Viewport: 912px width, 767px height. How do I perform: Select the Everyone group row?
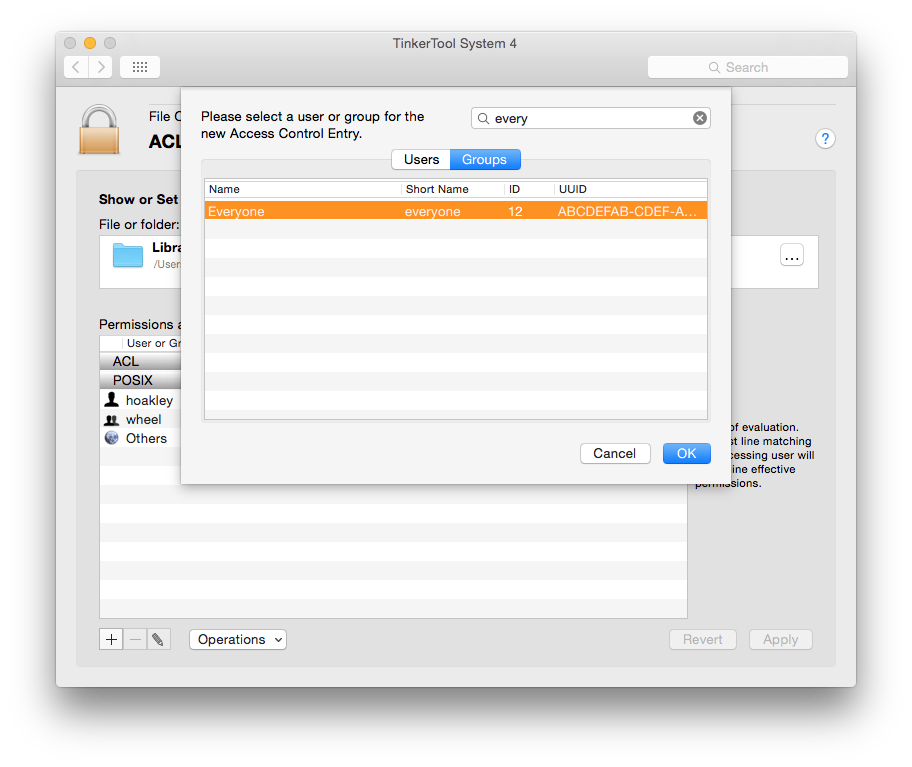(x=455, y=211)
